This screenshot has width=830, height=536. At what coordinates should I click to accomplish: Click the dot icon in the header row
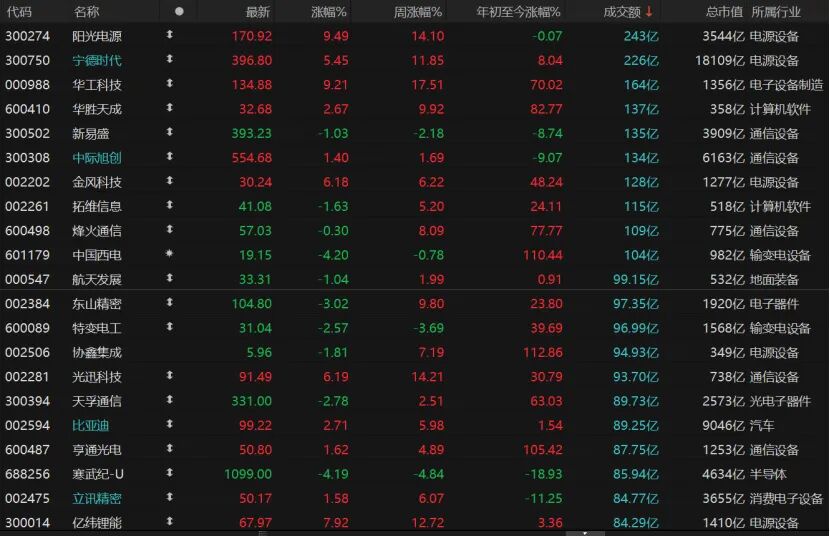[x=179, y=12]
